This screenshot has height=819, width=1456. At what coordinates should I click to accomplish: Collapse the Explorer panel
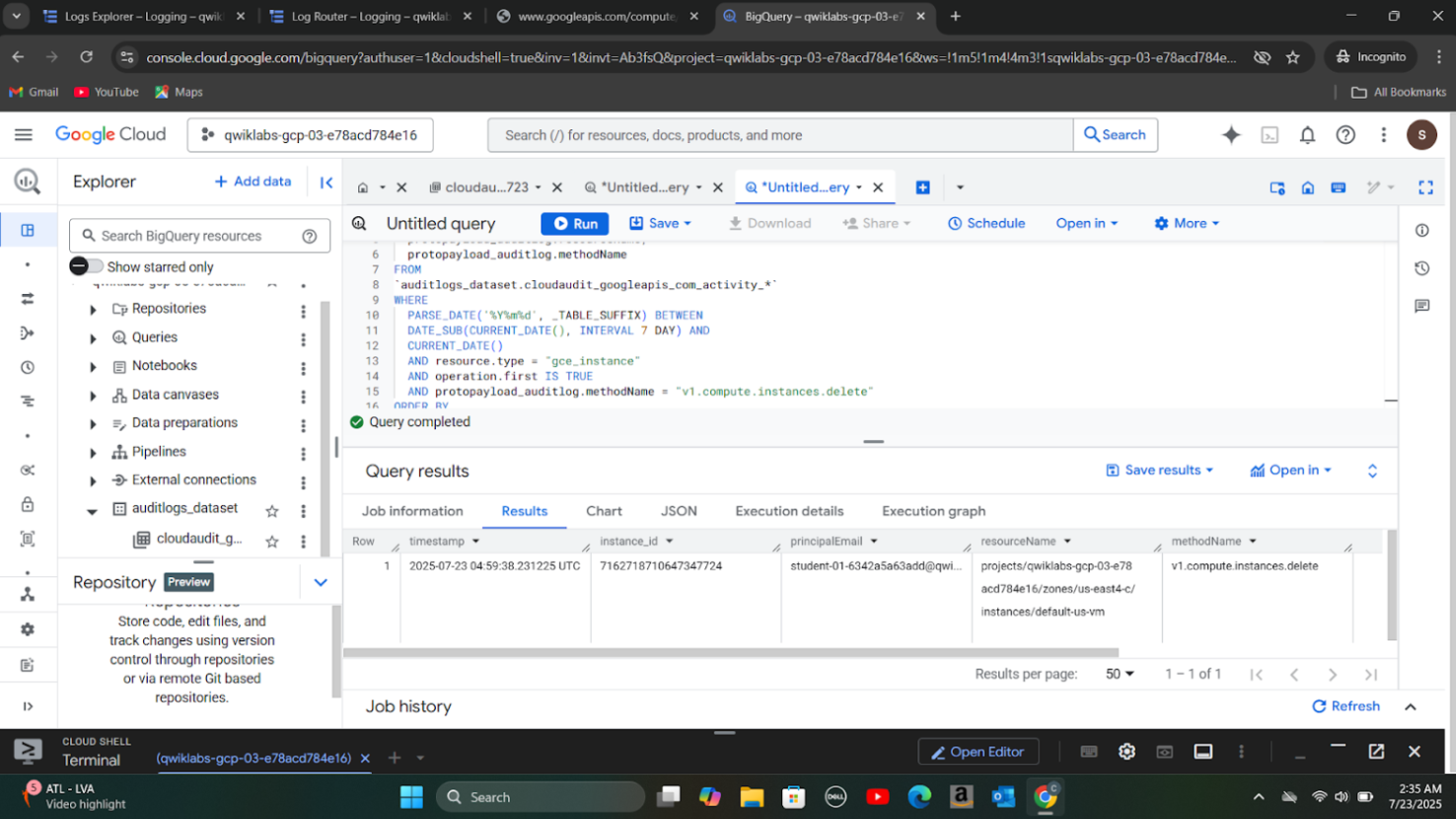coord(327,183)
